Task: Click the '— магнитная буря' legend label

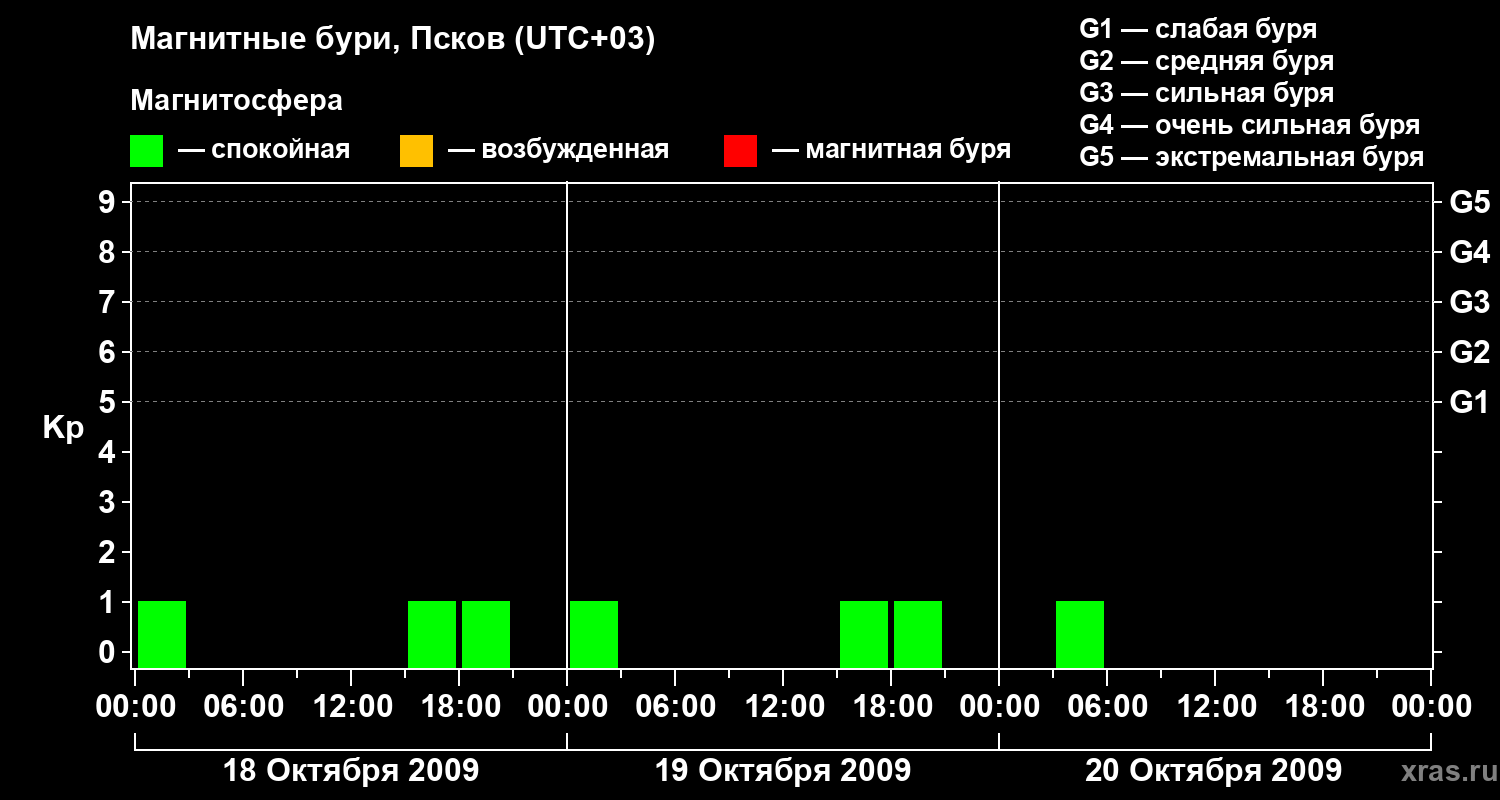Action: (892, 151)
